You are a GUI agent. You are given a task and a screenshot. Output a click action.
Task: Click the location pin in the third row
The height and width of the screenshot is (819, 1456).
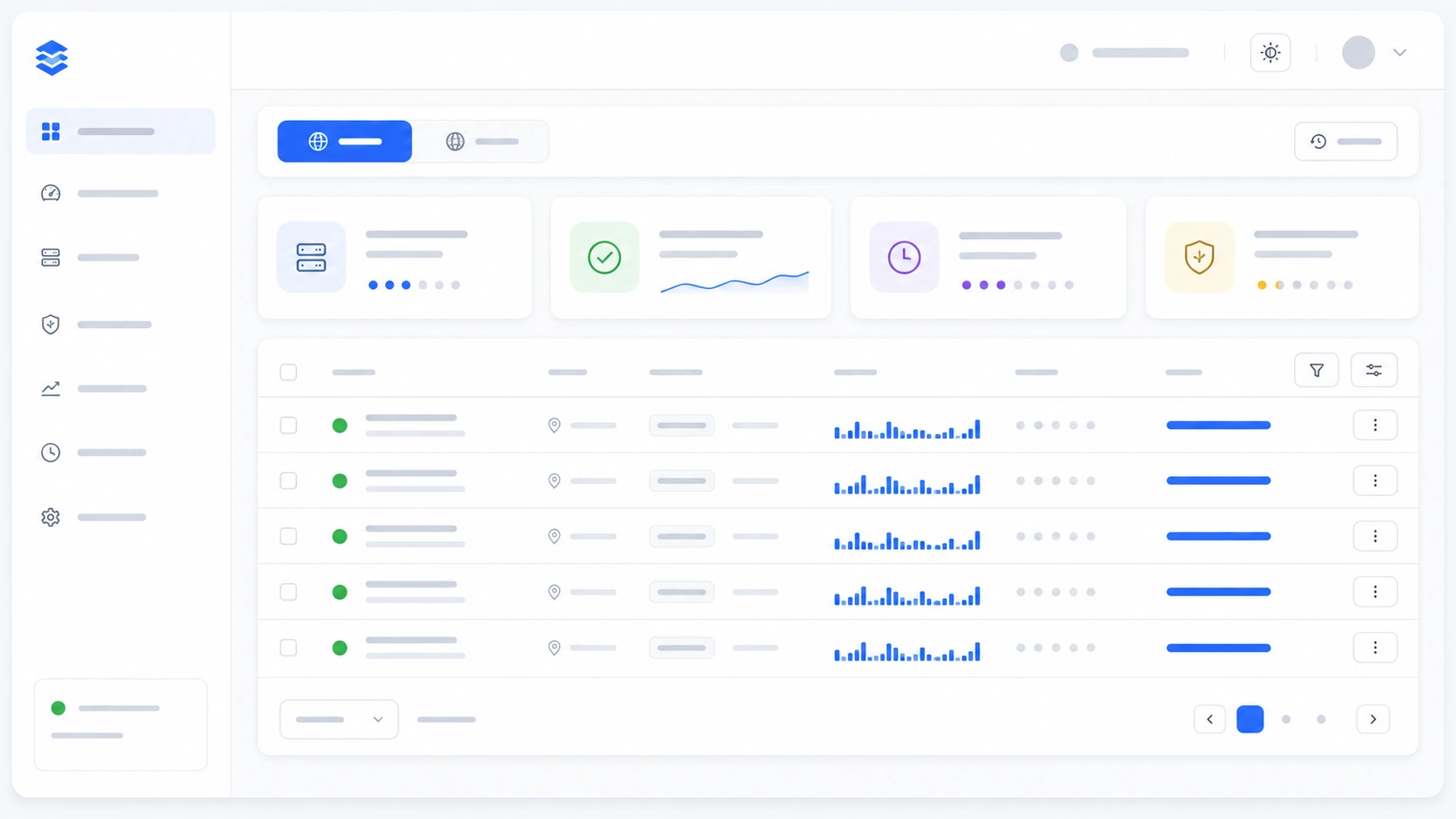click(x=554, y=537)
